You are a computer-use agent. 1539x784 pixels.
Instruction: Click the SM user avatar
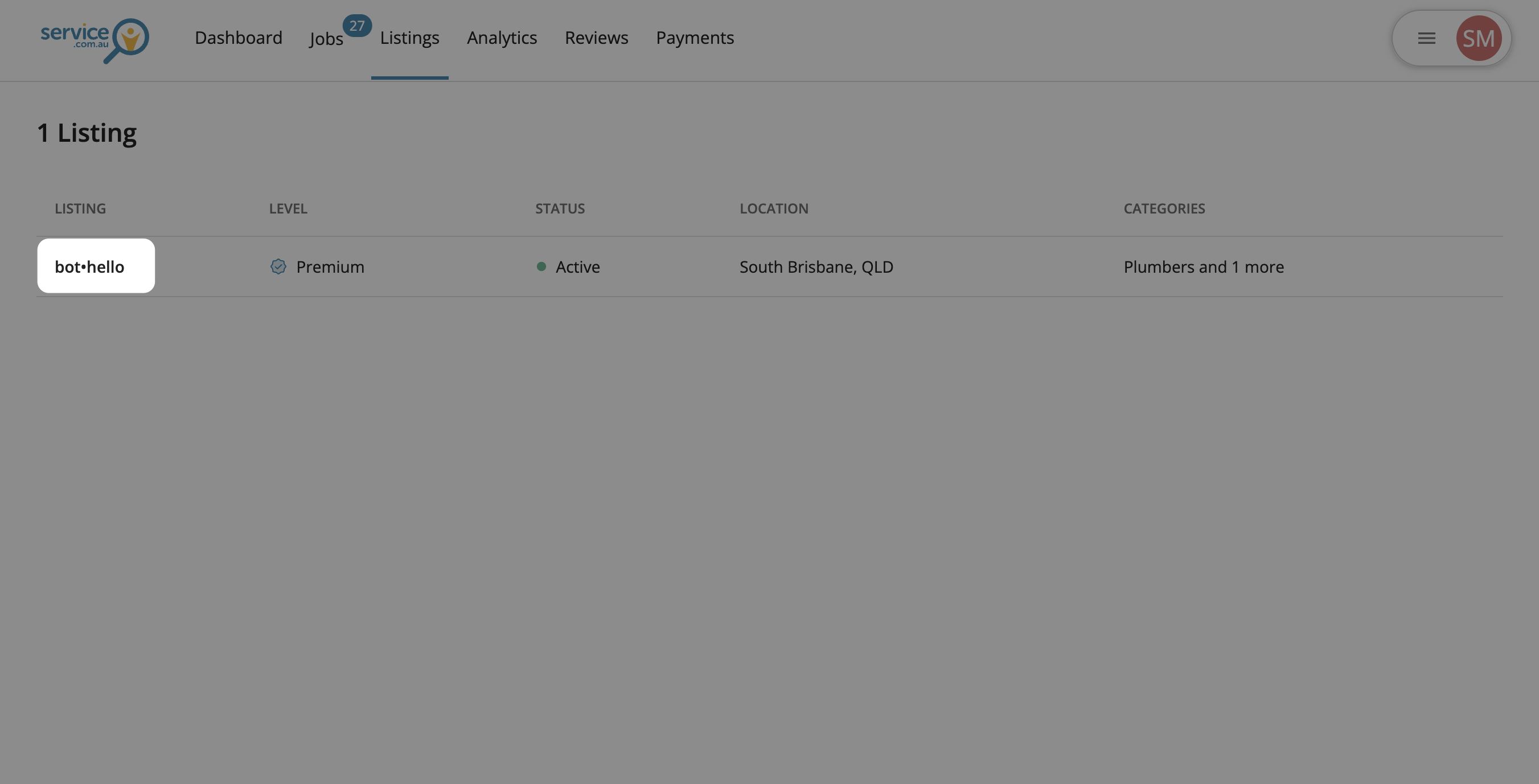click(x=1478, y=38)
